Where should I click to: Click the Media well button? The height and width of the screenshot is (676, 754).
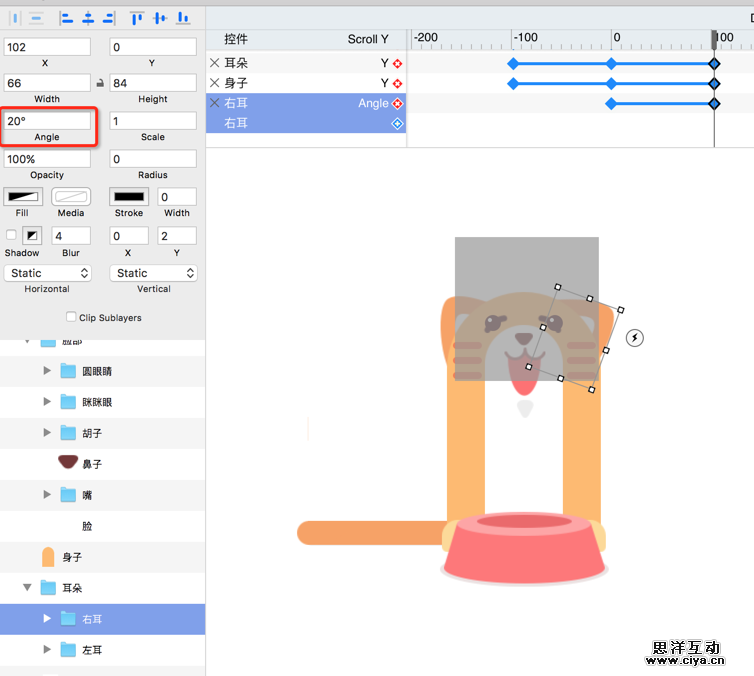(71, 197)
